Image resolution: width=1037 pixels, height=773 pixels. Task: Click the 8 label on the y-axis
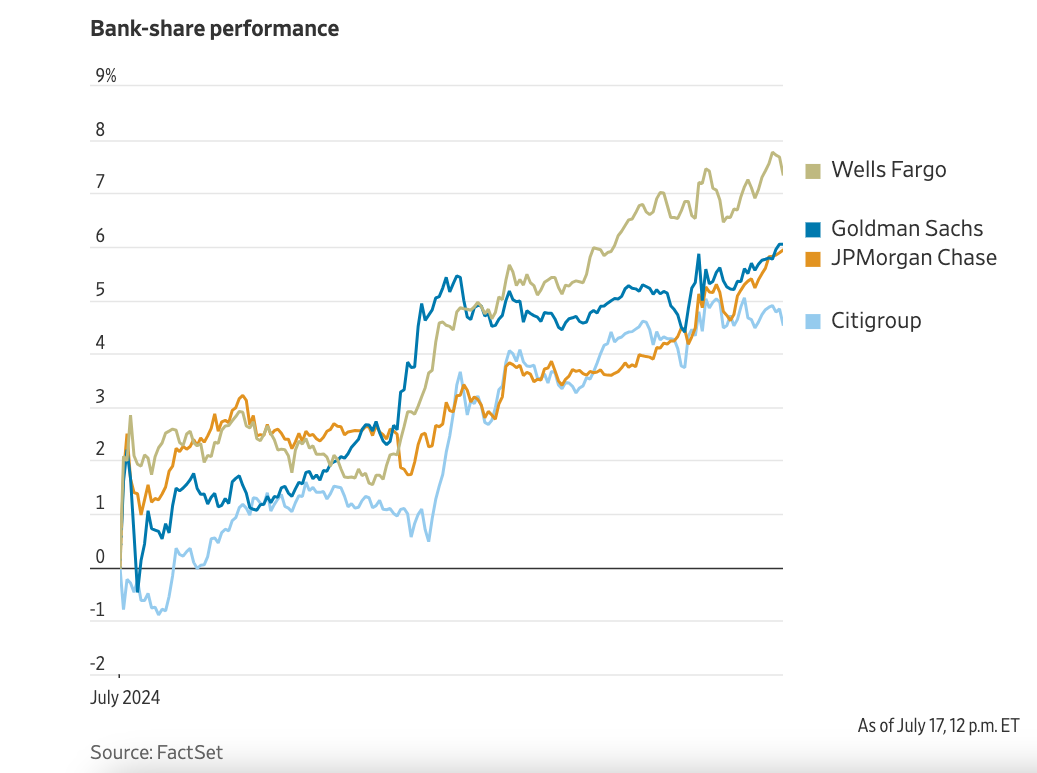point(100,130)
